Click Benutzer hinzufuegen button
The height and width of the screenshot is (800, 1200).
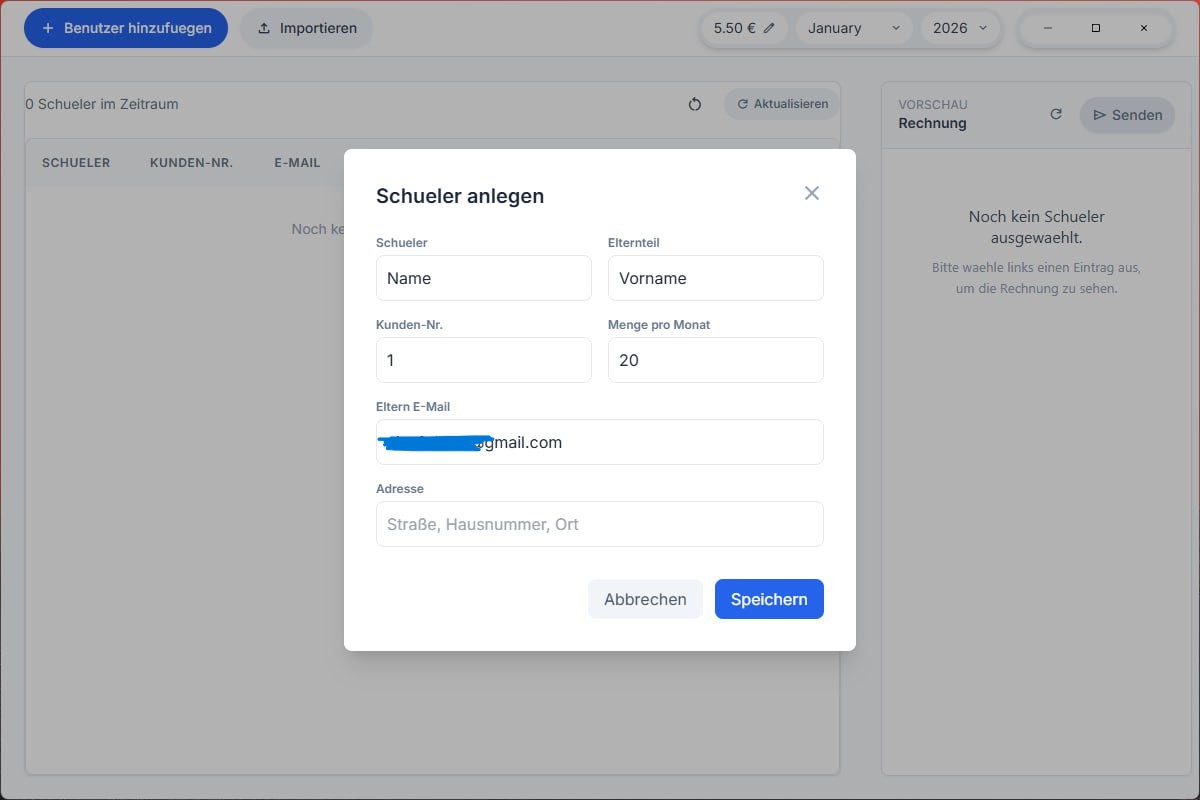tap(126, 28)
